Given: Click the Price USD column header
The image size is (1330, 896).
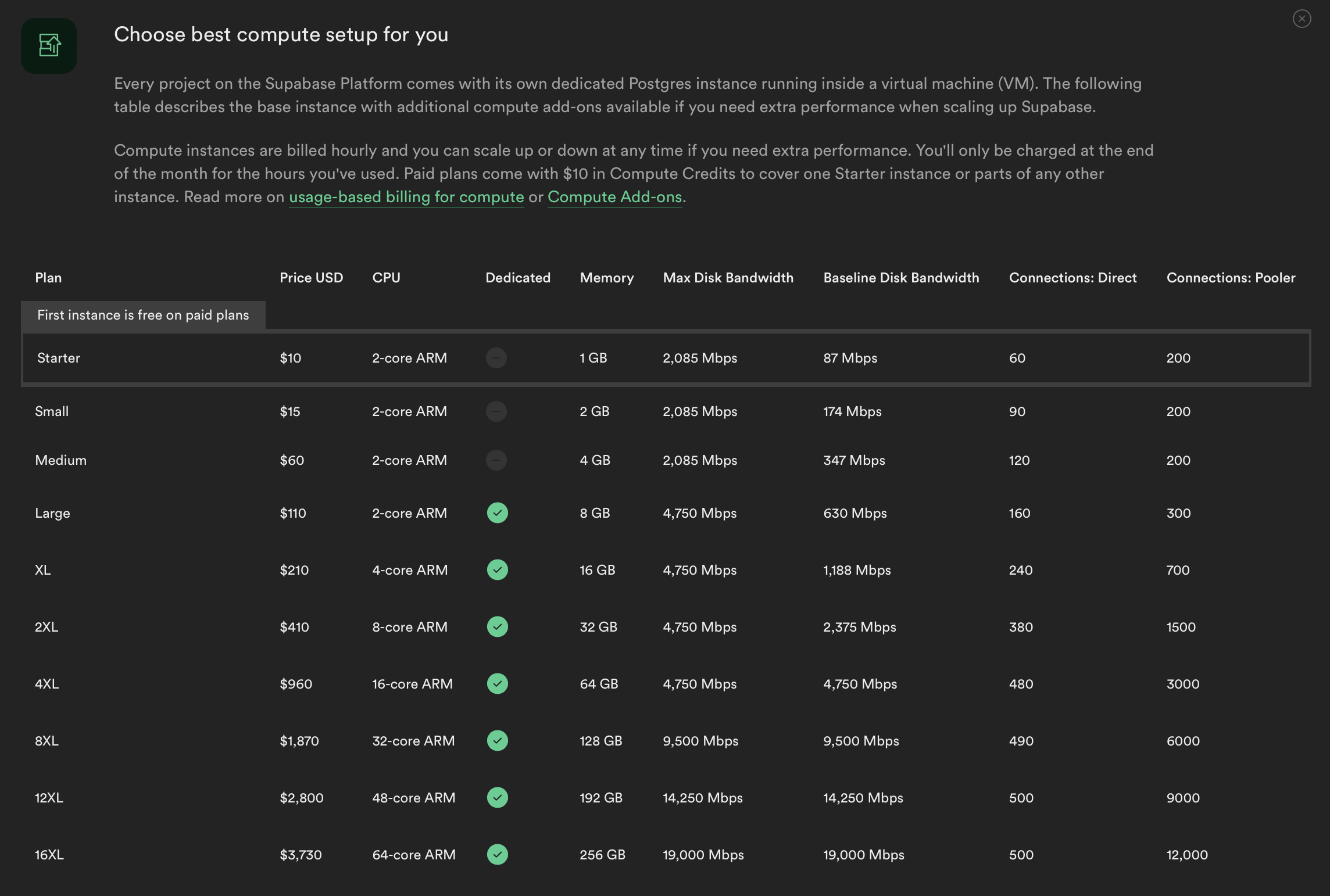Looking at the screenshot, I should coord(312,278).
